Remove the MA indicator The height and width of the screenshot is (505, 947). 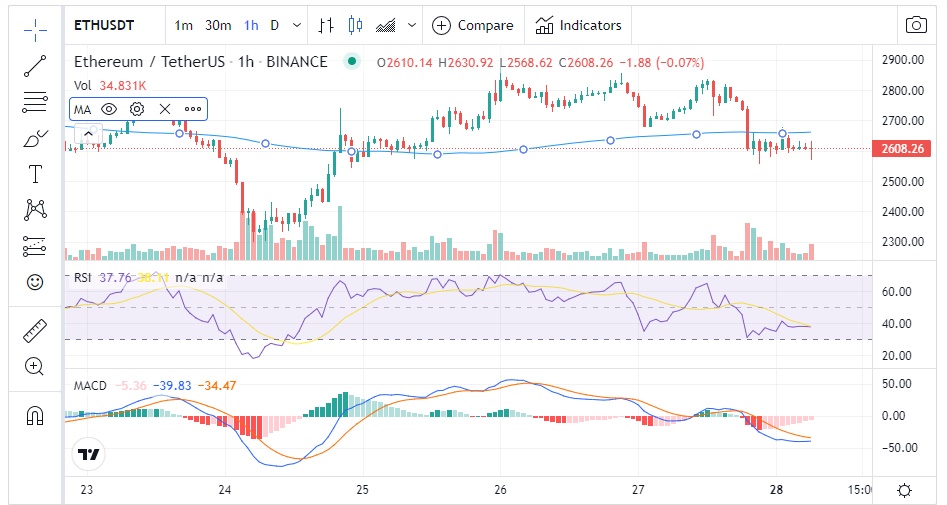tap(165, 109)
